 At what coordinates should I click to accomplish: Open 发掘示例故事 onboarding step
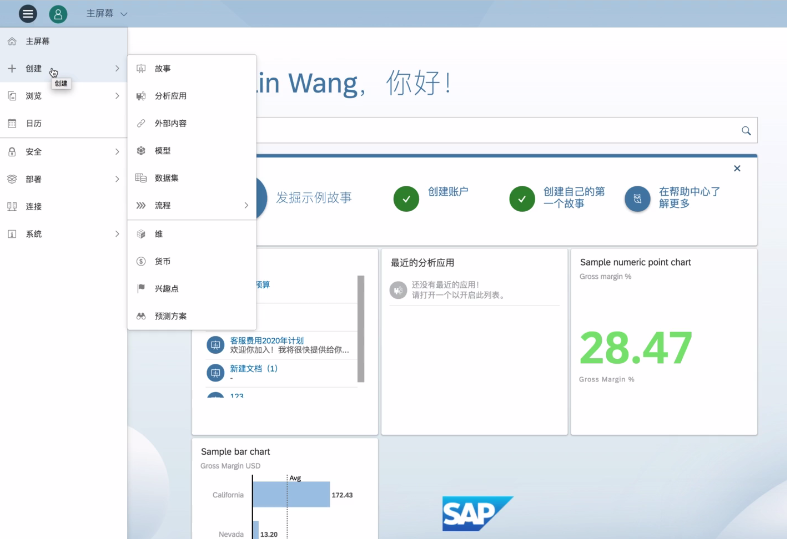(314, 198)
